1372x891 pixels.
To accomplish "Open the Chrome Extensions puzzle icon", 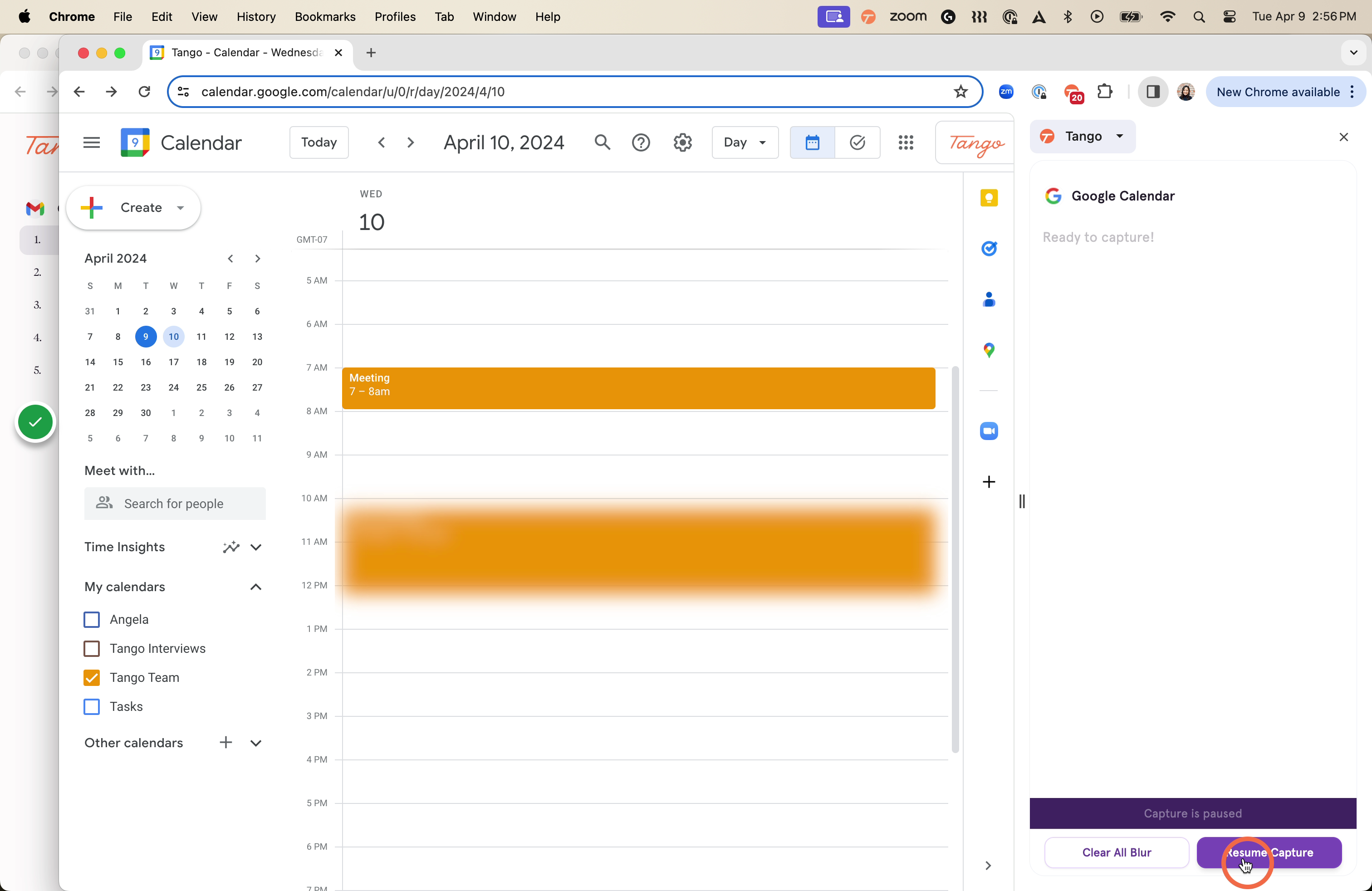I will coord(1104,92).
